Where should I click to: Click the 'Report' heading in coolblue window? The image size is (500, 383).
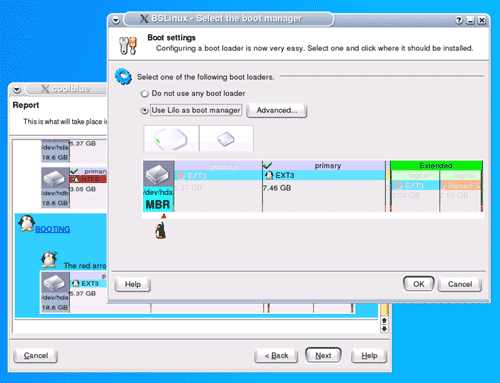point(26,105)
